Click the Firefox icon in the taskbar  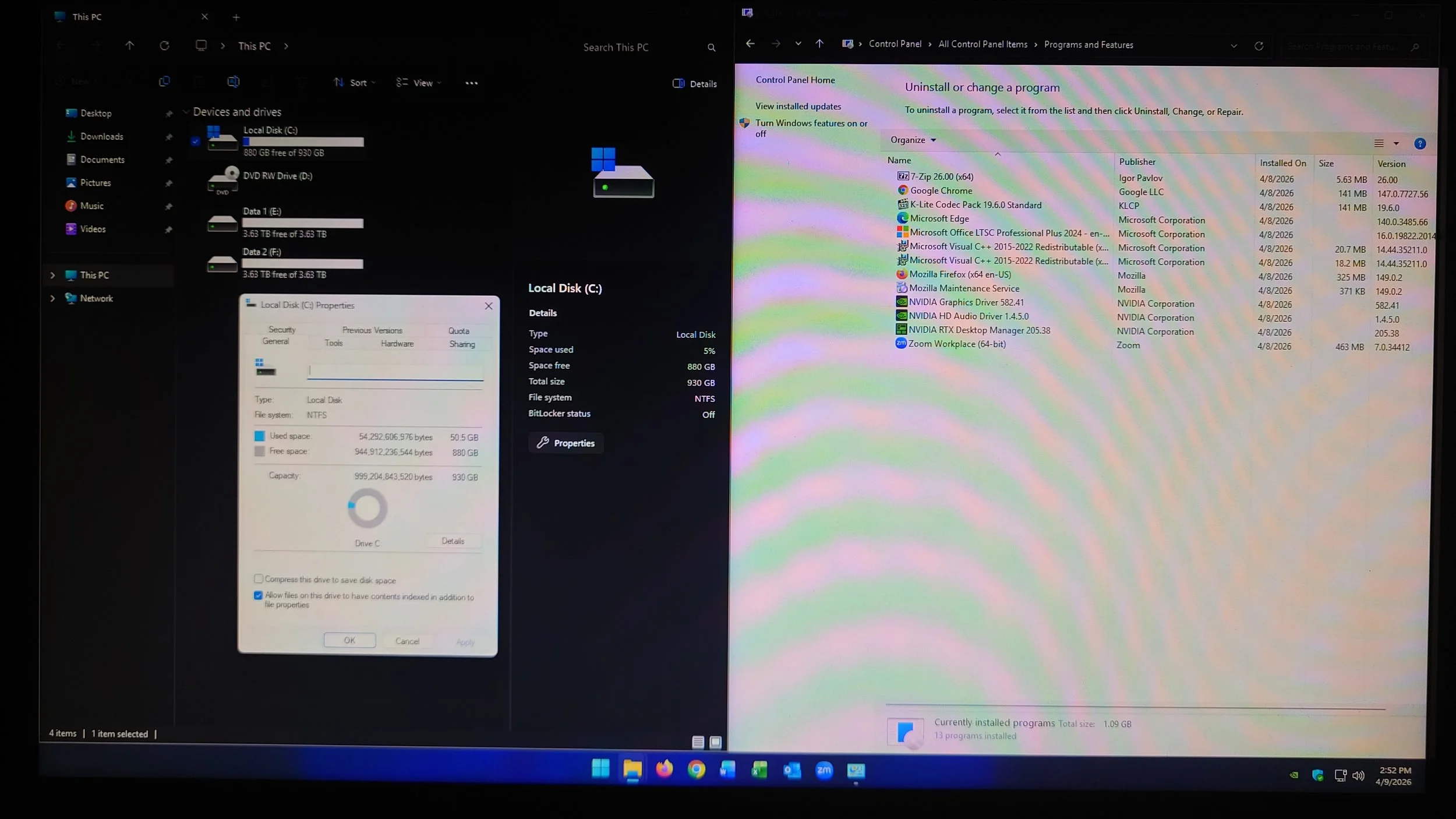(664, 769)
